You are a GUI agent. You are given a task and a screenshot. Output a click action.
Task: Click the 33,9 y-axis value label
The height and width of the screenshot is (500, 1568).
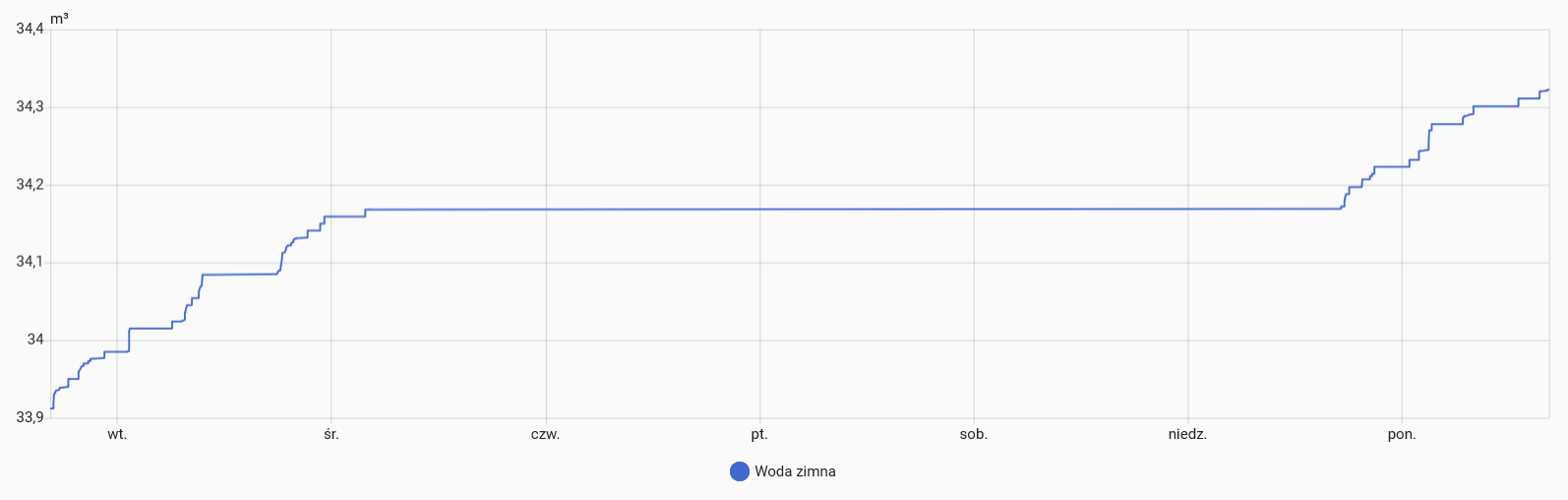tap(30, 417)
